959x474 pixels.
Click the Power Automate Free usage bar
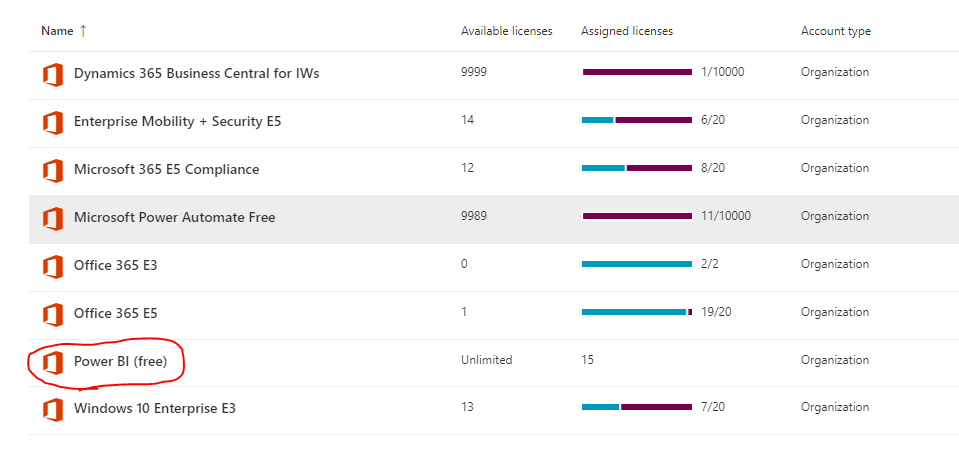[637, 216]
